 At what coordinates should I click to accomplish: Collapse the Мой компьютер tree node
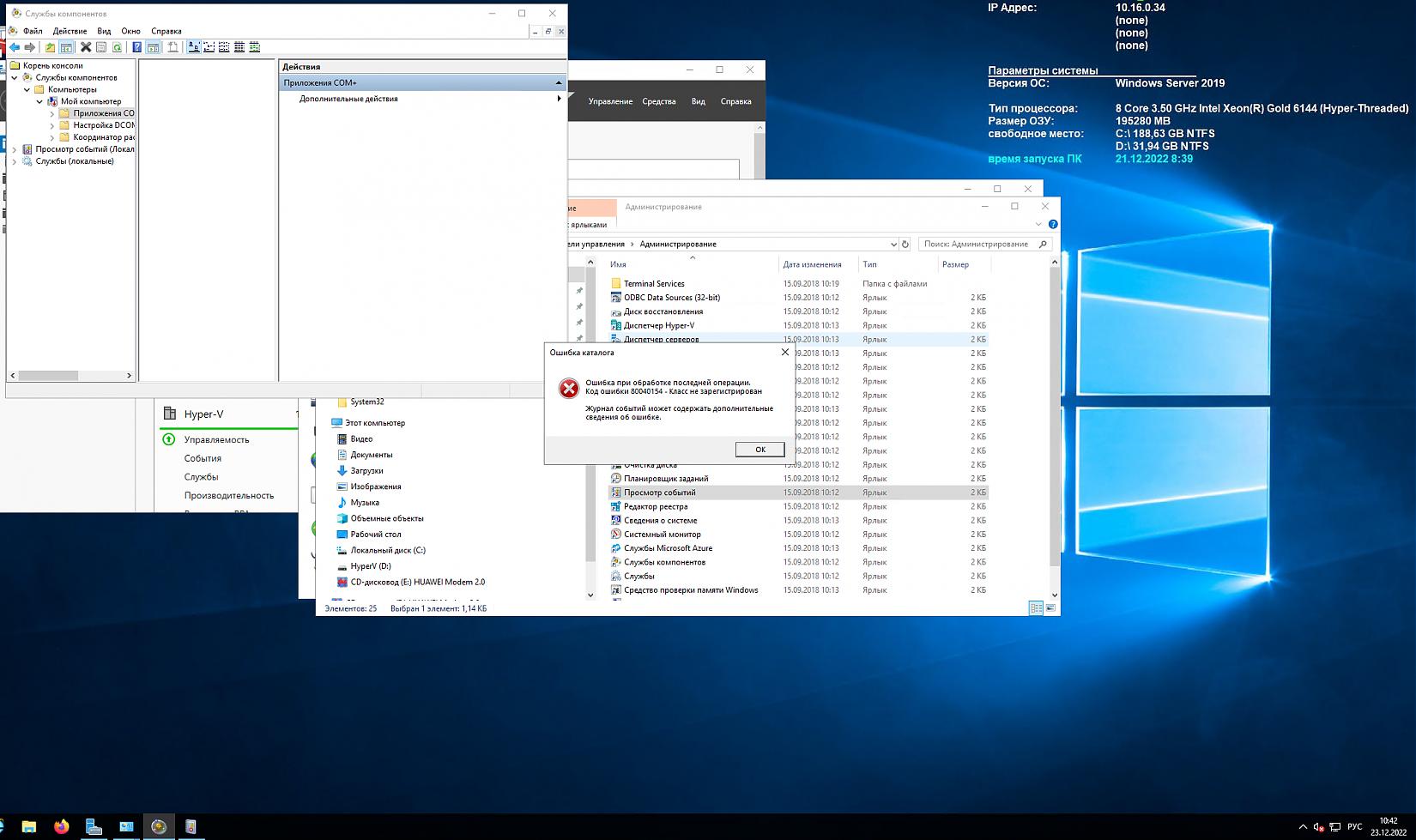(39, 101)
